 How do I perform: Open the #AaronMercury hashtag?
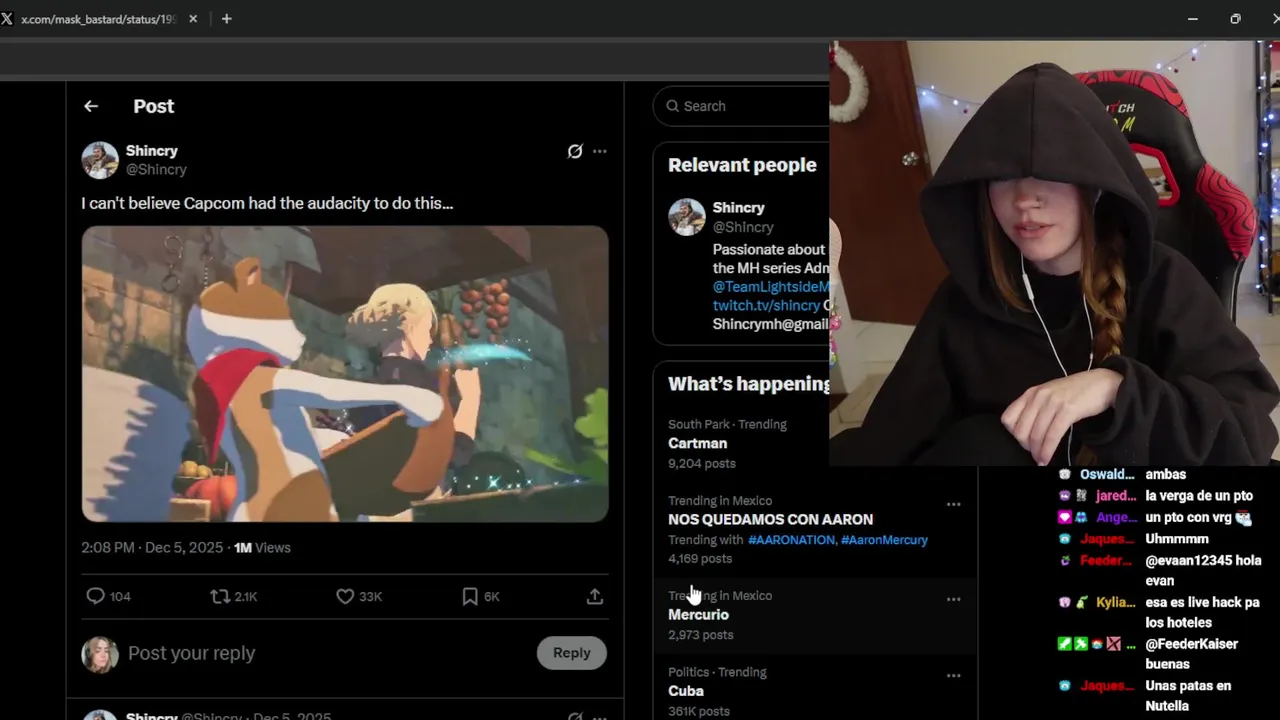pos(884,540)
